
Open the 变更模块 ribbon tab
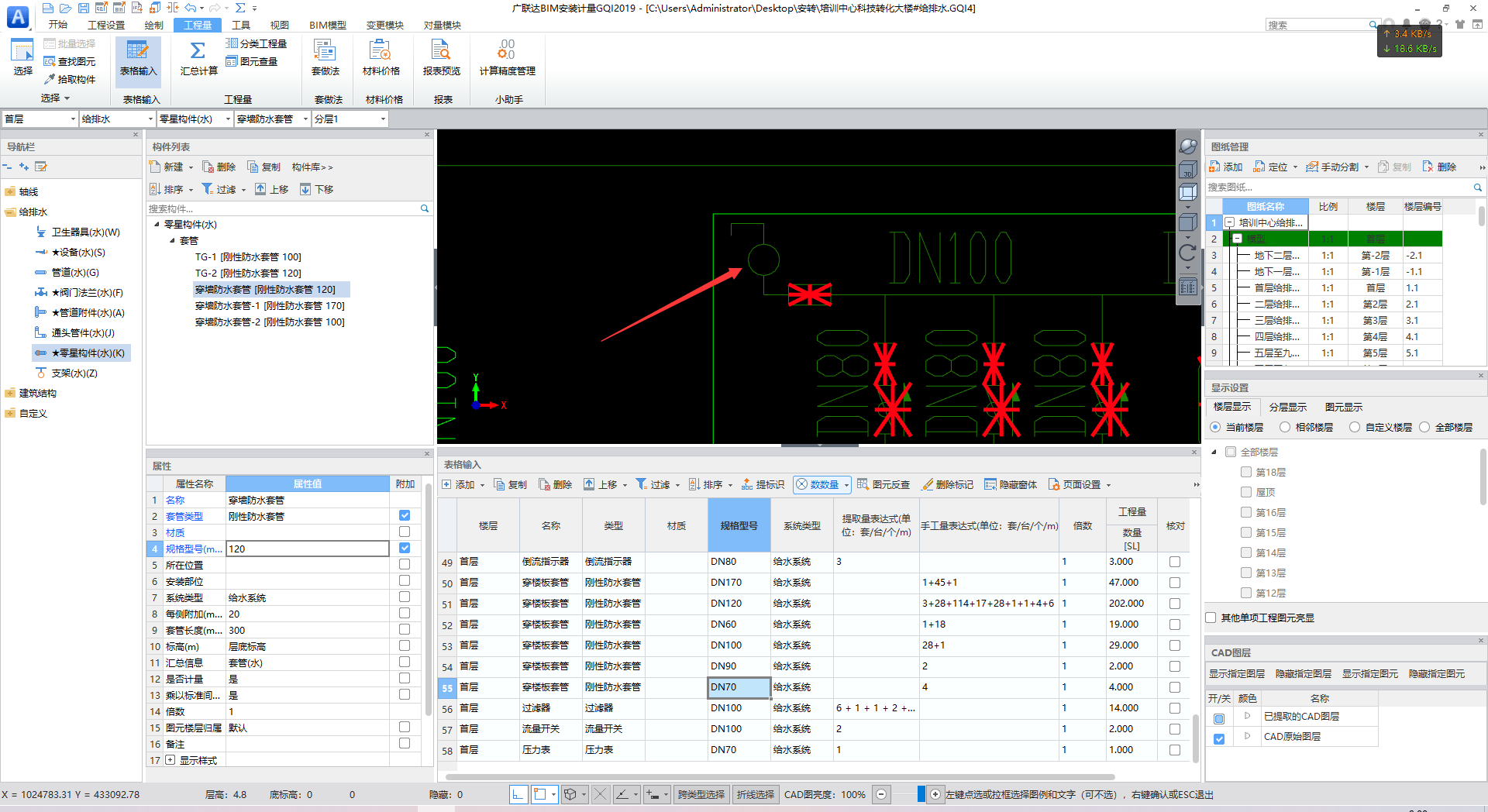(385, 25)
